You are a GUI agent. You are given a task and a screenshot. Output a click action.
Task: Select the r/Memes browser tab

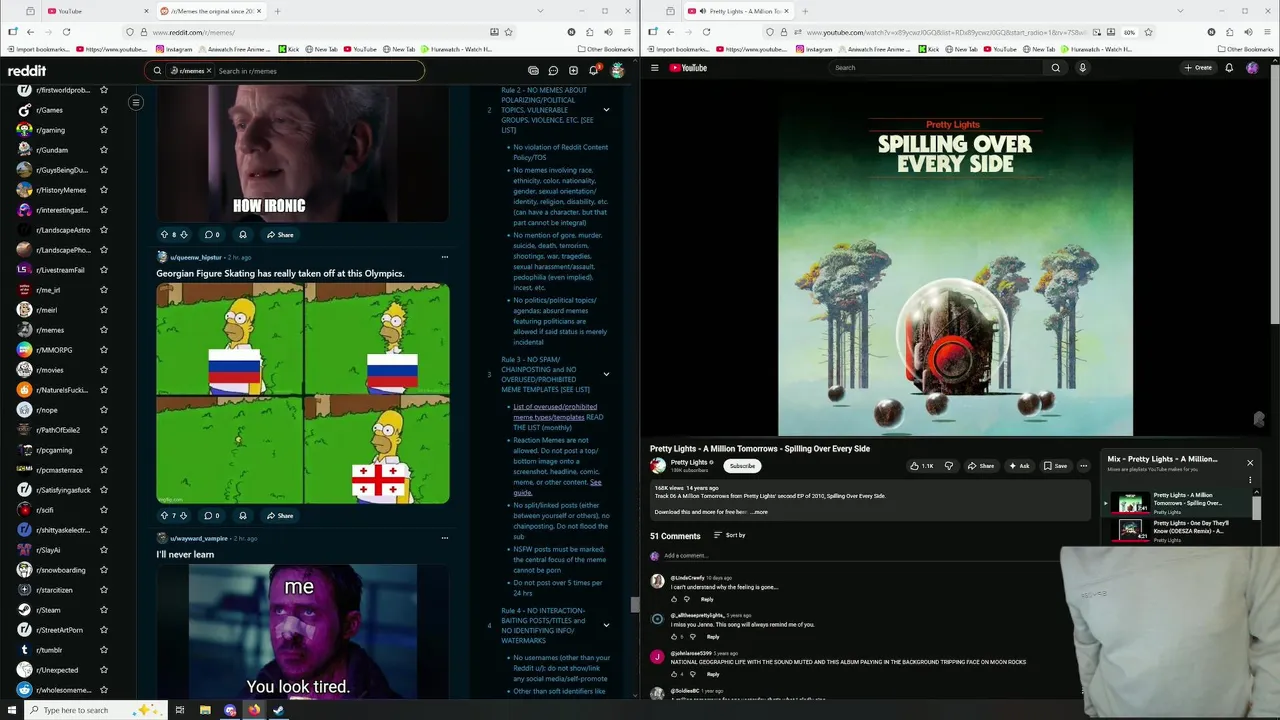click(x=212, y=11)
